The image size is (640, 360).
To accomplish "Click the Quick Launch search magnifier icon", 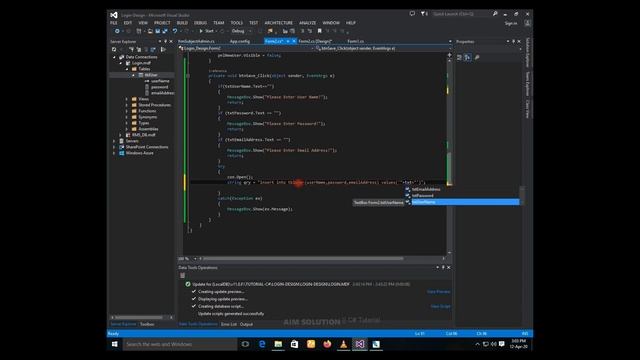I will pos(495,14).
